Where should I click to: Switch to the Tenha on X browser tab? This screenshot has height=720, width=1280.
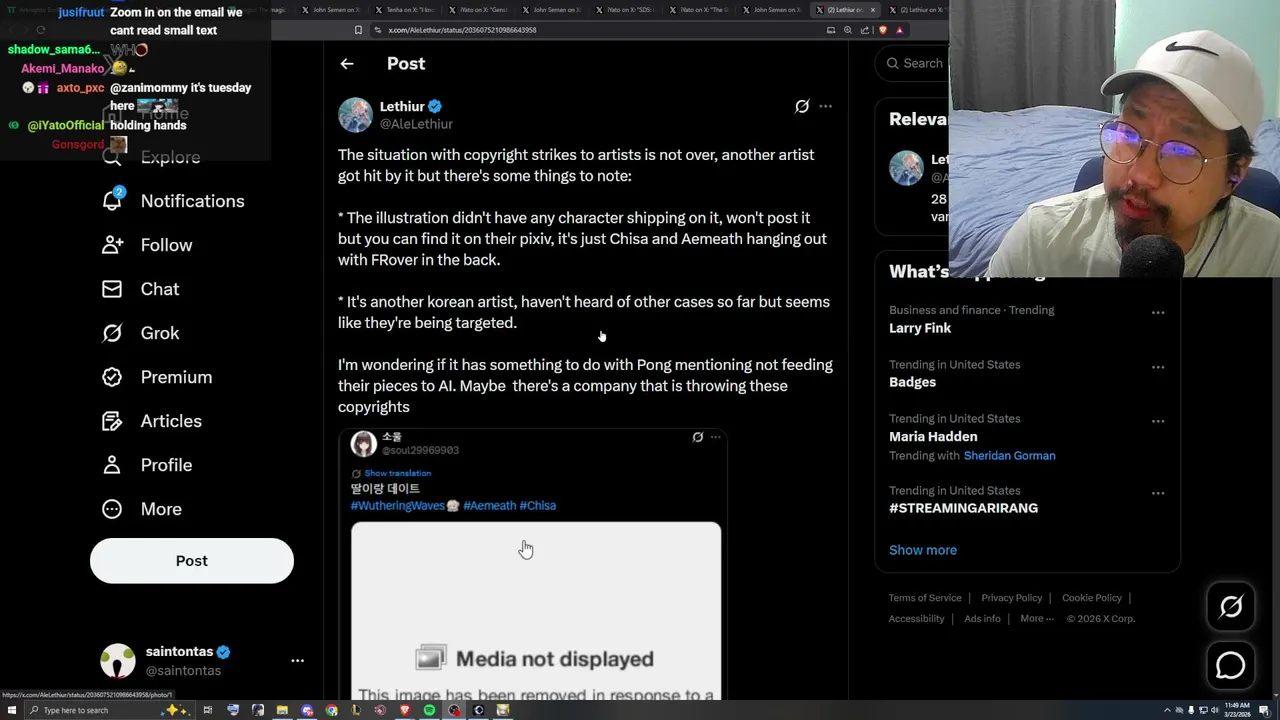pyautogui.click(x=406, y=10)
